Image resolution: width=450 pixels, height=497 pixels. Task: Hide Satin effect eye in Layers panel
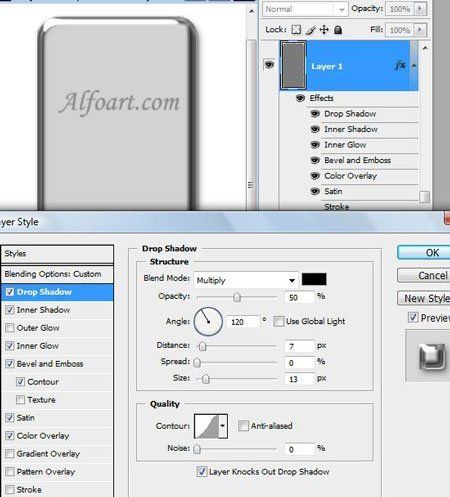point(315,191)
